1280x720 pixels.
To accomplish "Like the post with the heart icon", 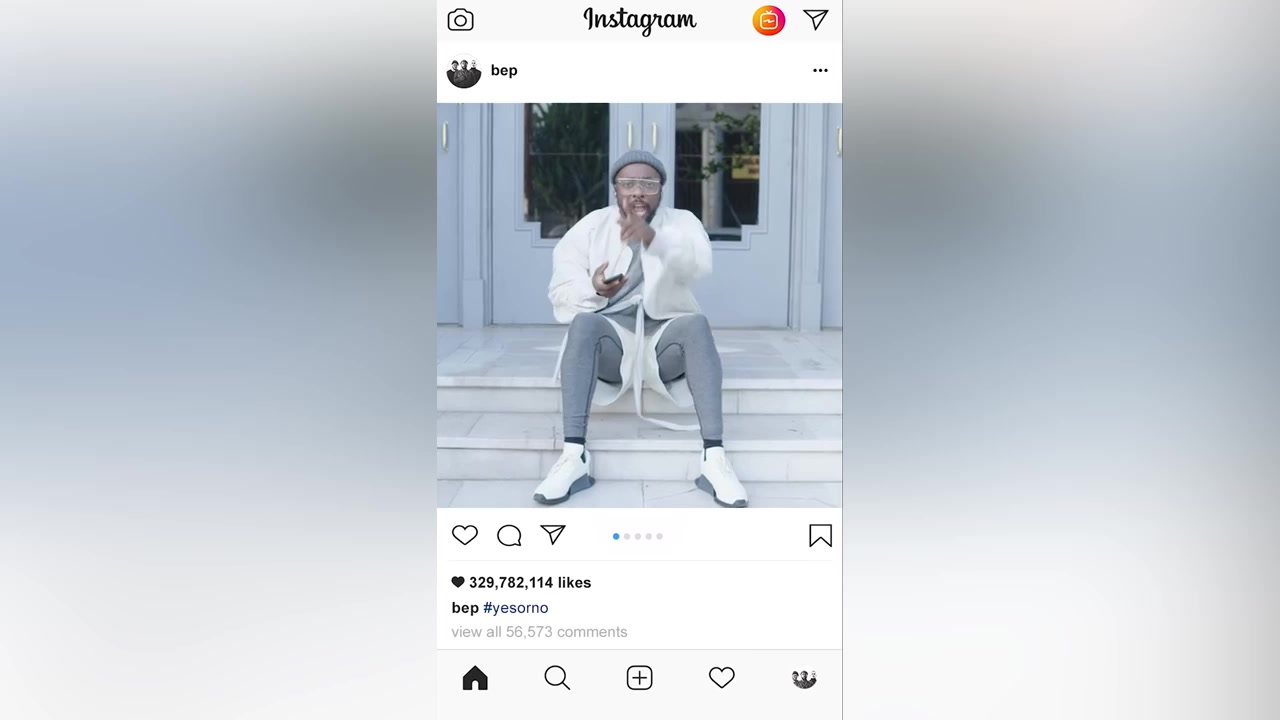I will point(465,535).
